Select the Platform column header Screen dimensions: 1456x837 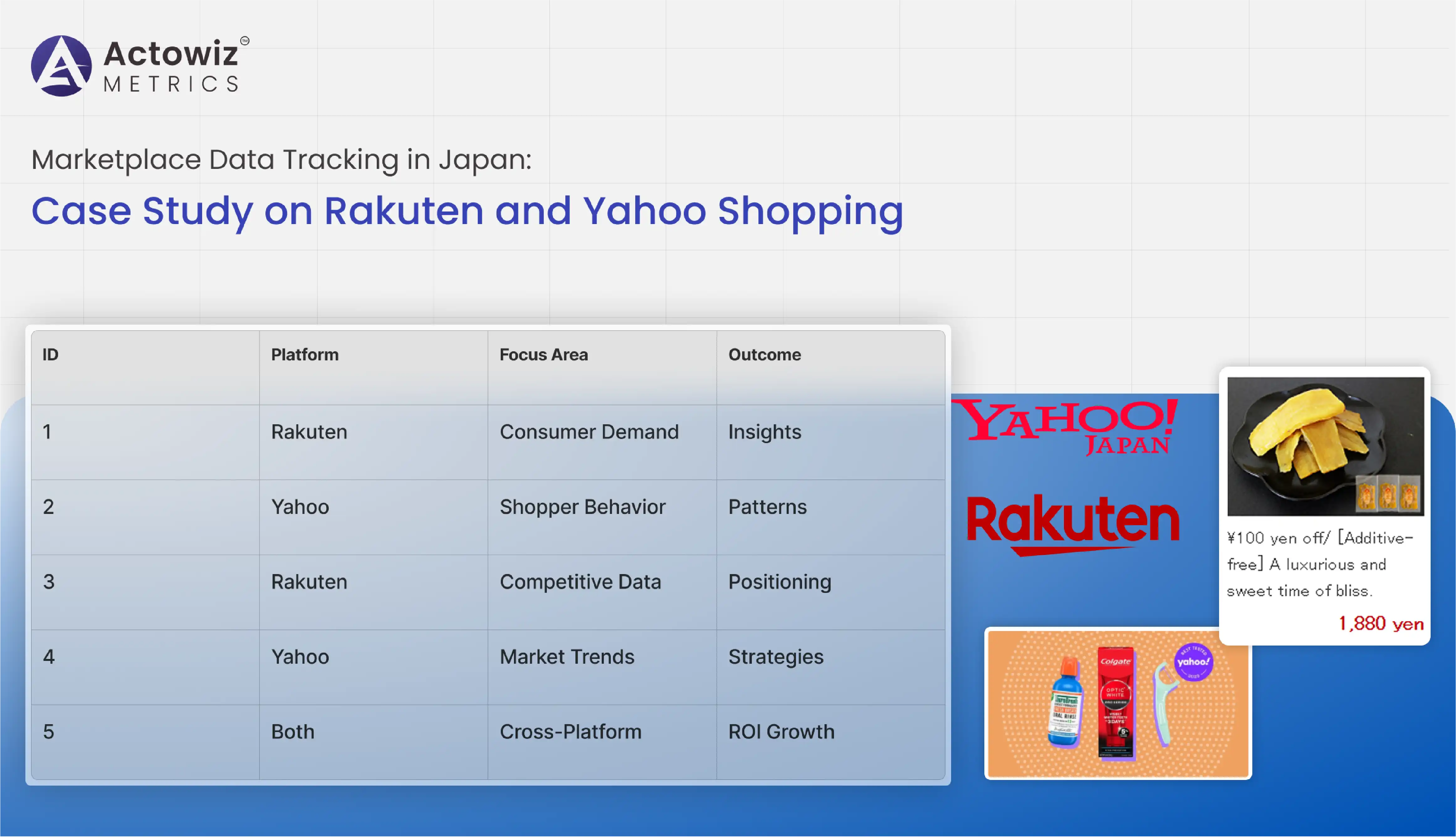(x=305, y=355)
